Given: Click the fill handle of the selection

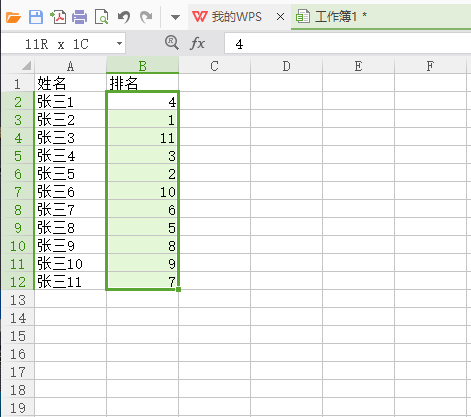Looking at the screenshot, I should [x=179, y=289].
